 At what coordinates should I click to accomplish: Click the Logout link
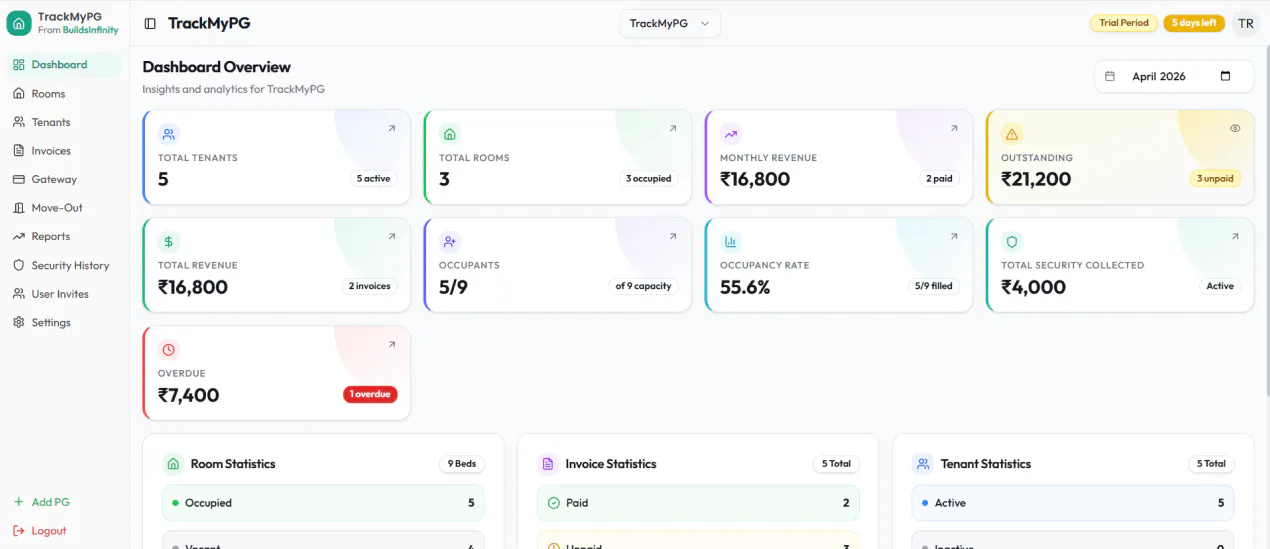[x=40, y=531]
